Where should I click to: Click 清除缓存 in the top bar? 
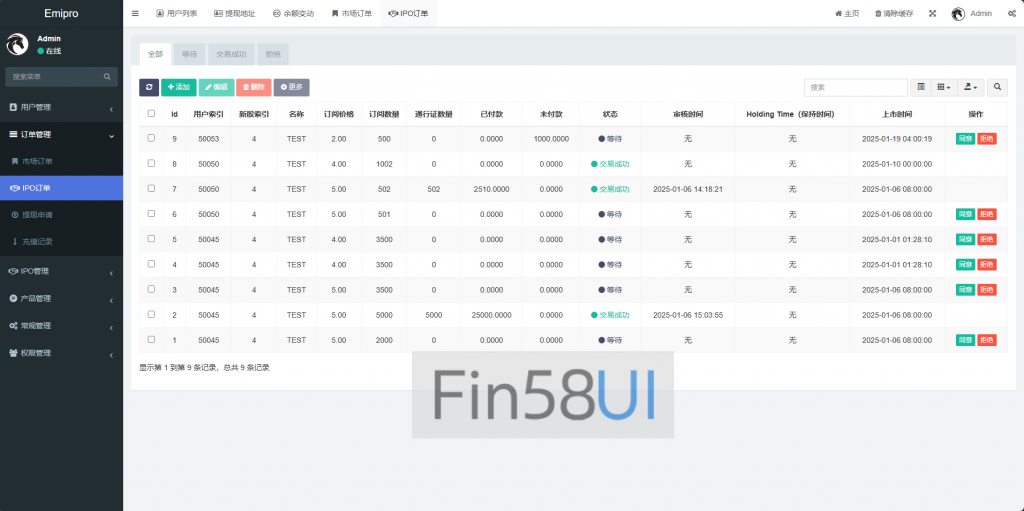coord(893,14)
